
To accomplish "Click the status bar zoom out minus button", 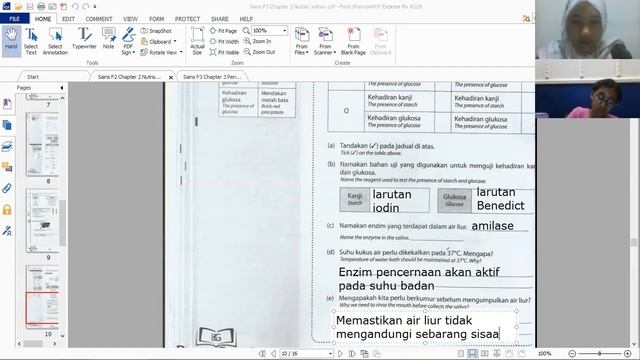I will tap(572, 353).
